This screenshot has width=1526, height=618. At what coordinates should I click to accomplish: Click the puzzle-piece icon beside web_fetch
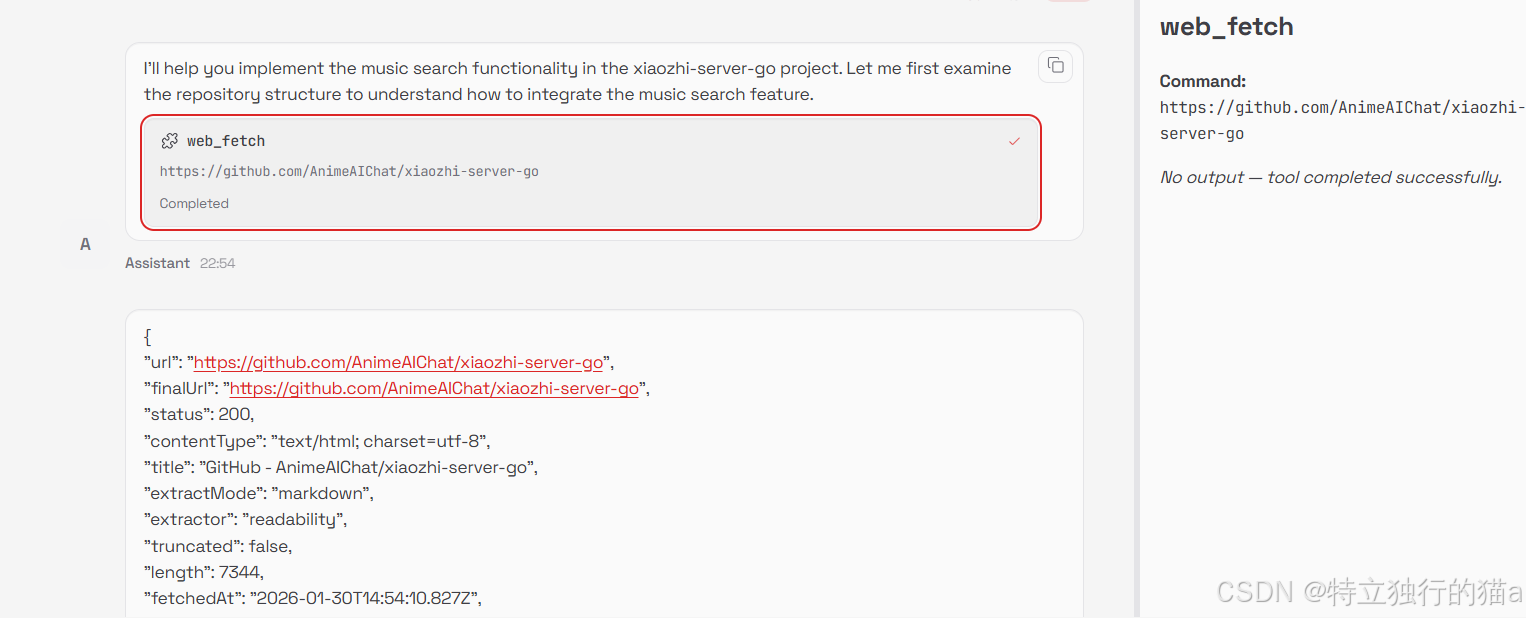click(170, 141)
